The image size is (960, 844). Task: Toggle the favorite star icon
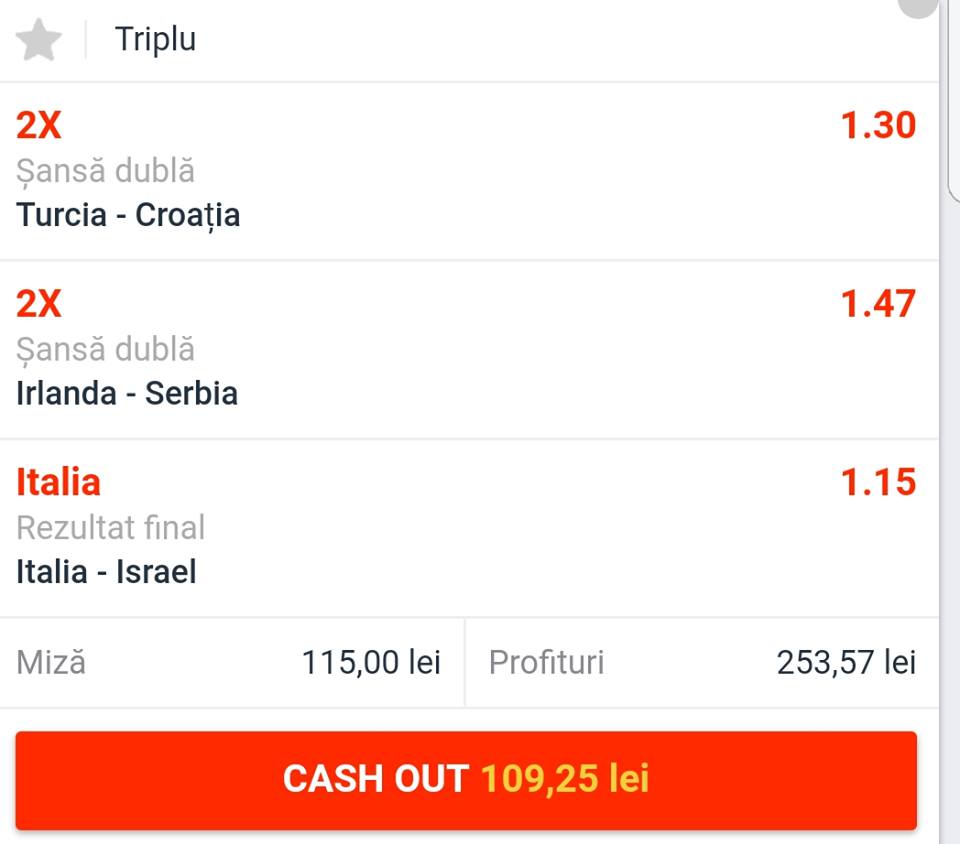(x=39, y=40)
